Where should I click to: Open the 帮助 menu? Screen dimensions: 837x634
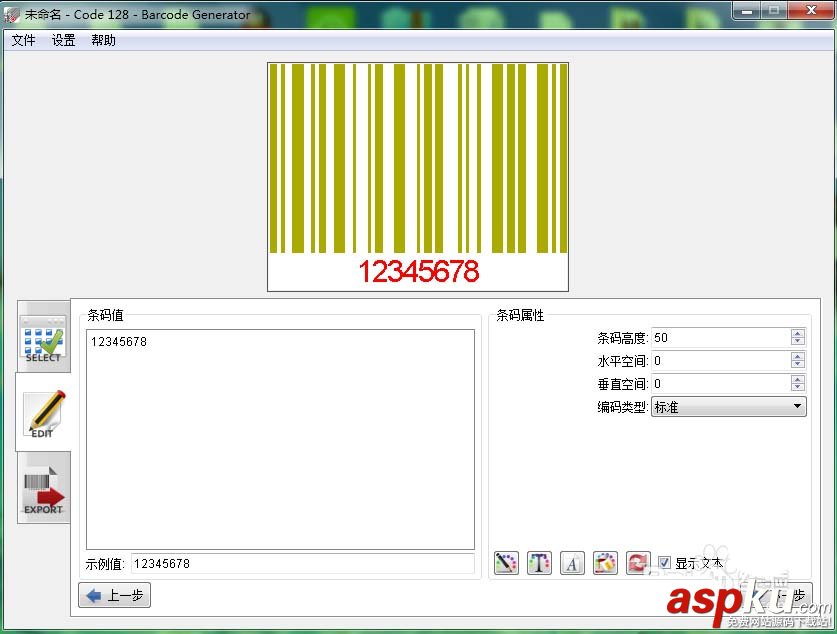[x=103, y=40]
